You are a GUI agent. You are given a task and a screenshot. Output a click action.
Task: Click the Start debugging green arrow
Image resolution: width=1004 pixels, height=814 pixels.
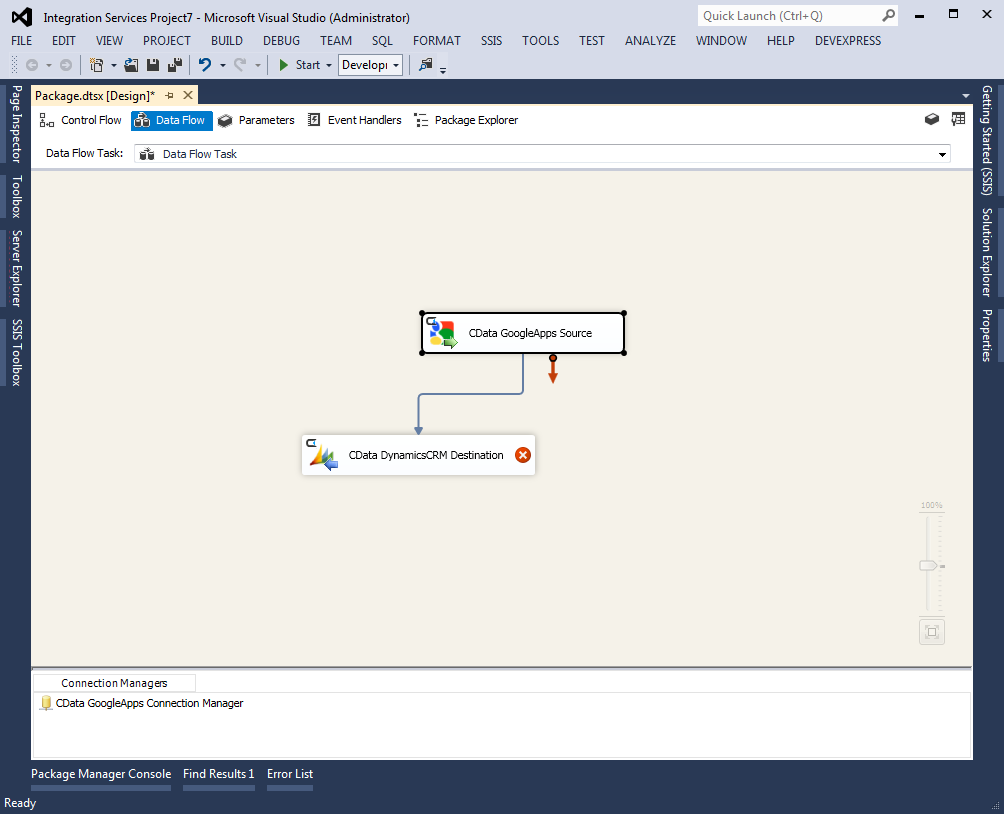pos(284,64)
